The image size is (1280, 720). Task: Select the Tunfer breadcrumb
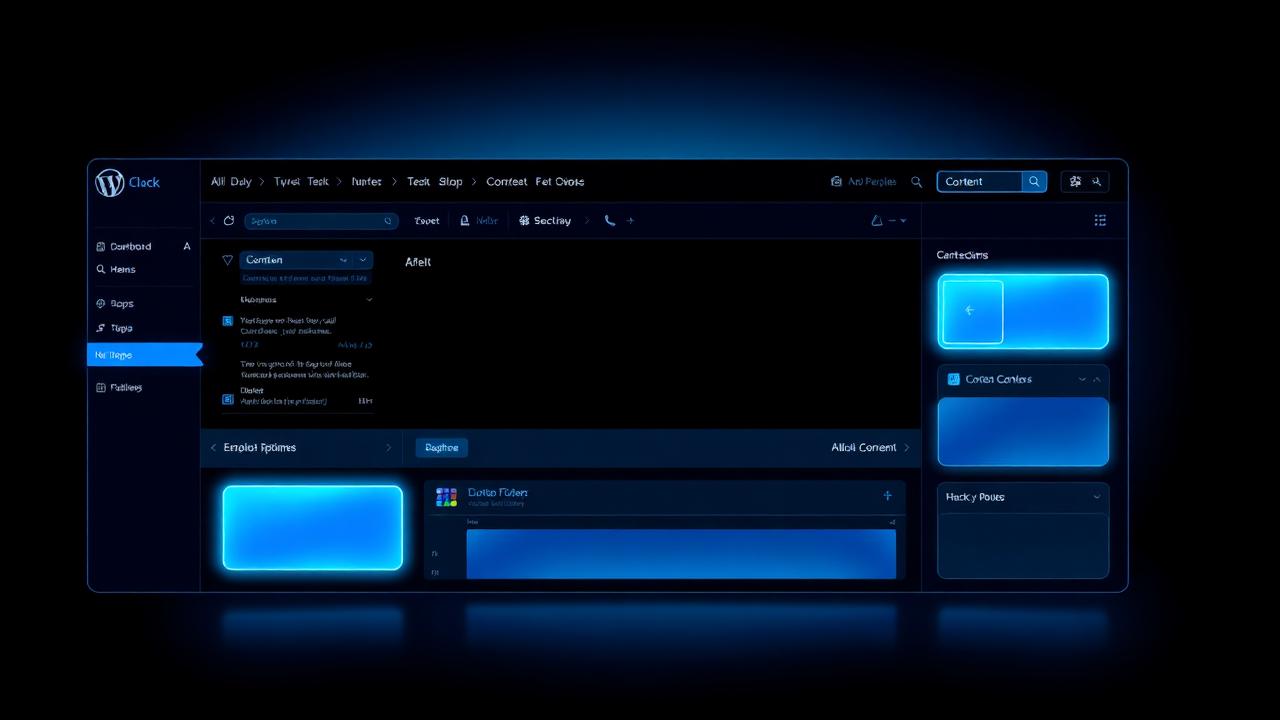366,182
